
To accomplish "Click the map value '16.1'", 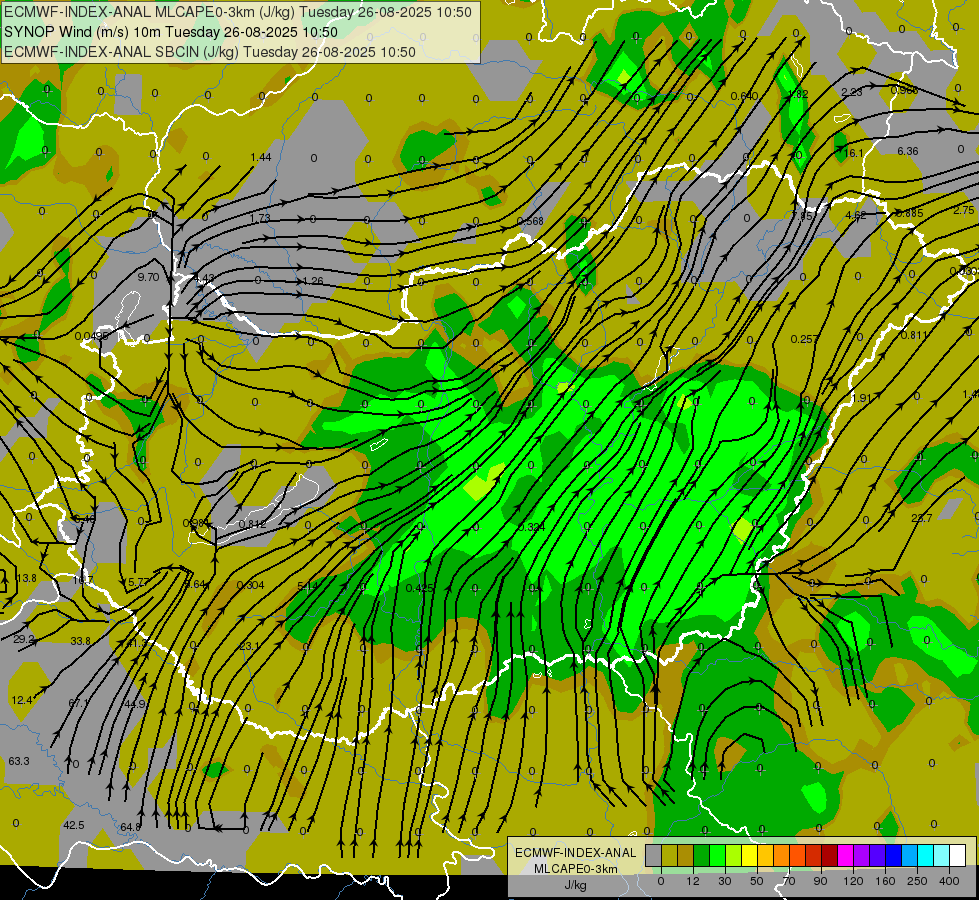I will (x=853, y=153).
